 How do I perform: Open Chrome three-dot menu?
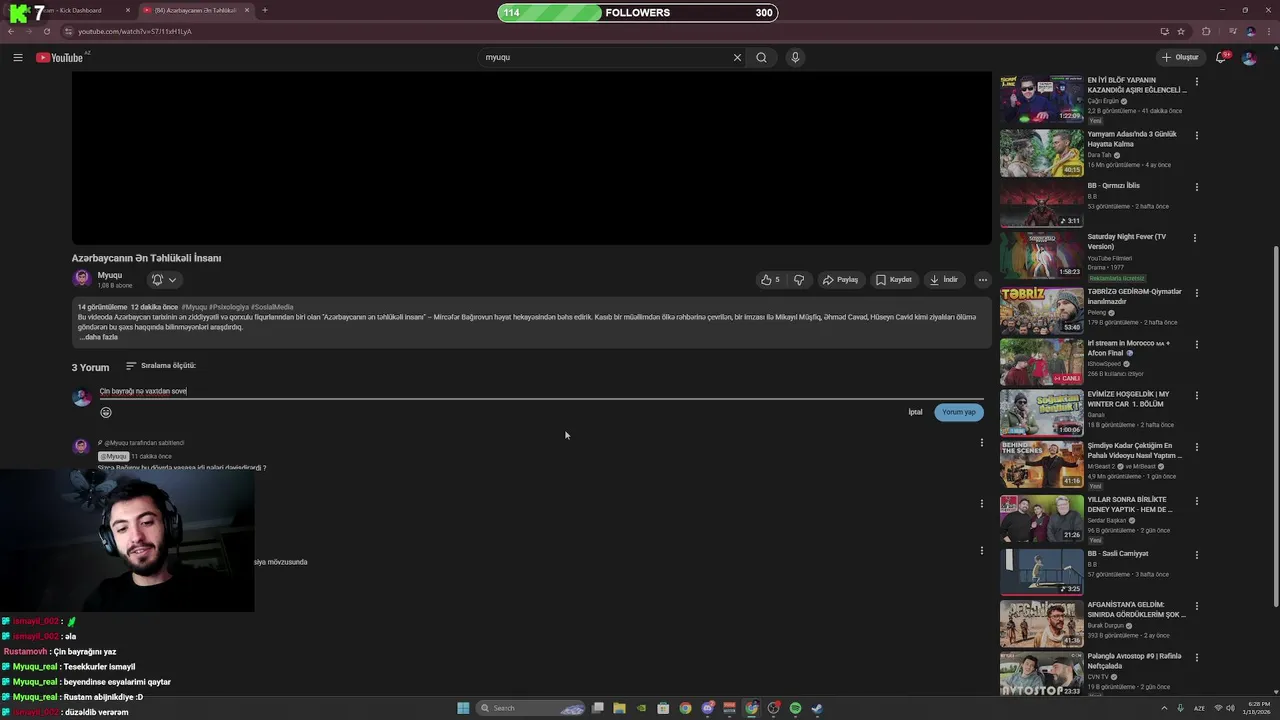[1269, 31]
